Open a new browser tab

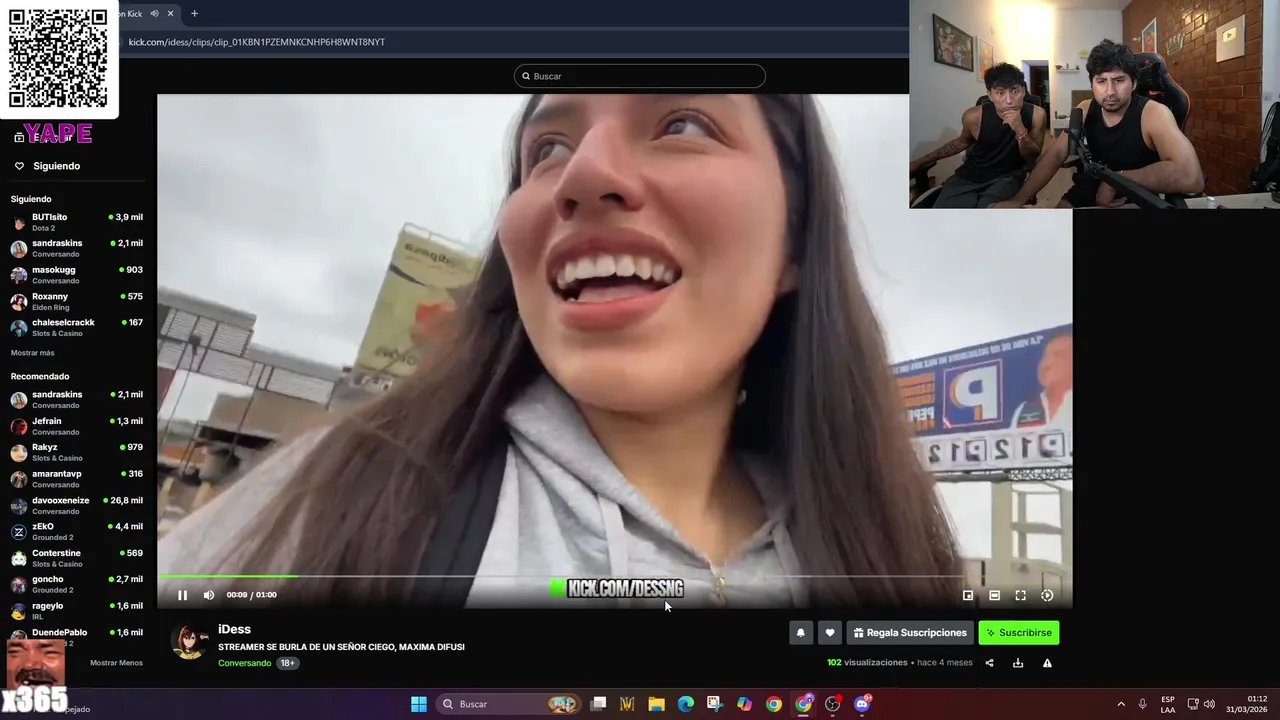(194, 14)
